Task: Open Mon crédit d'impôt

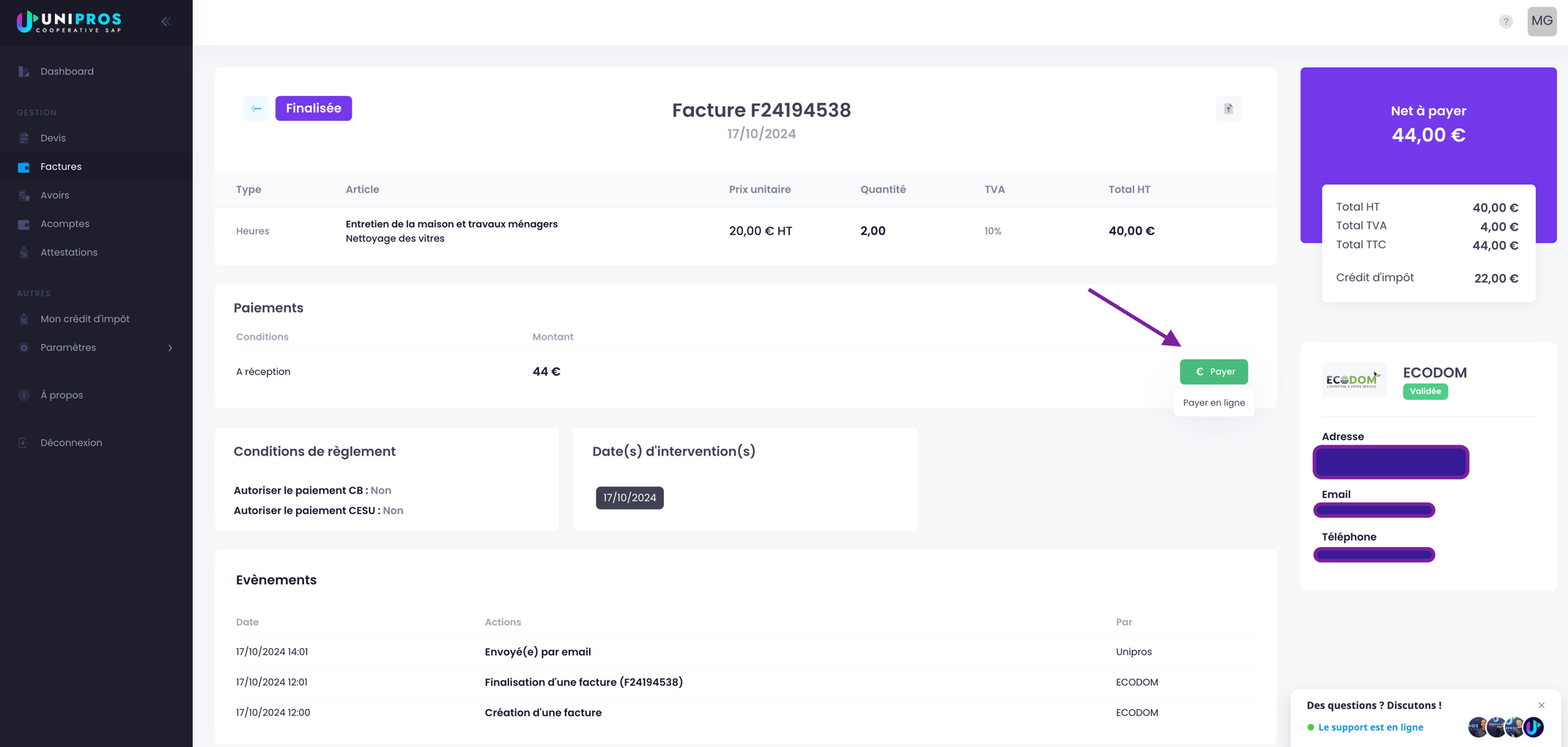Action: point(84,319)
